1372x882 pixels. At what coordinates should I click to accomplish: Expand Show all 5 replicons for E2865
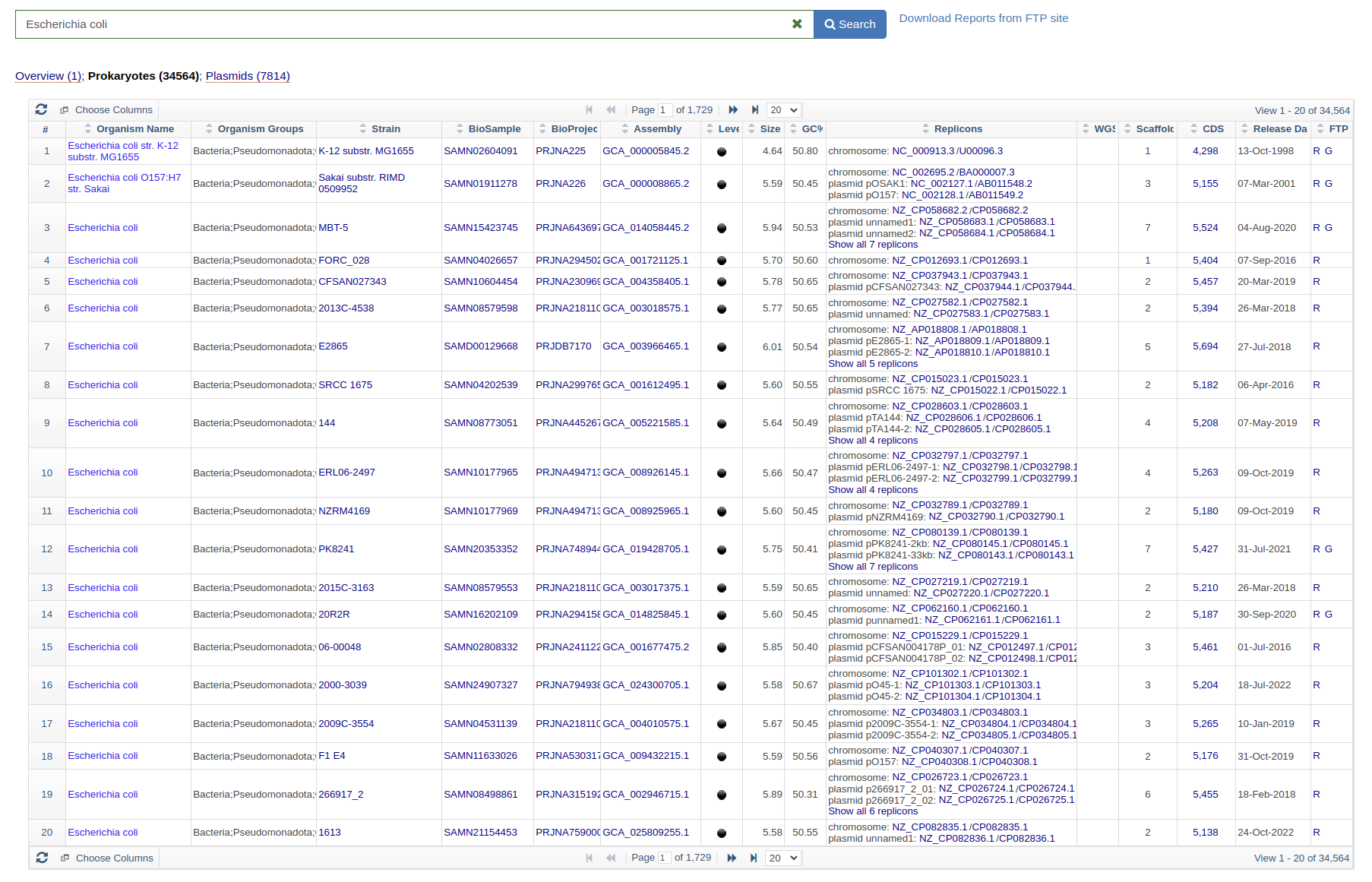point(873,364)
